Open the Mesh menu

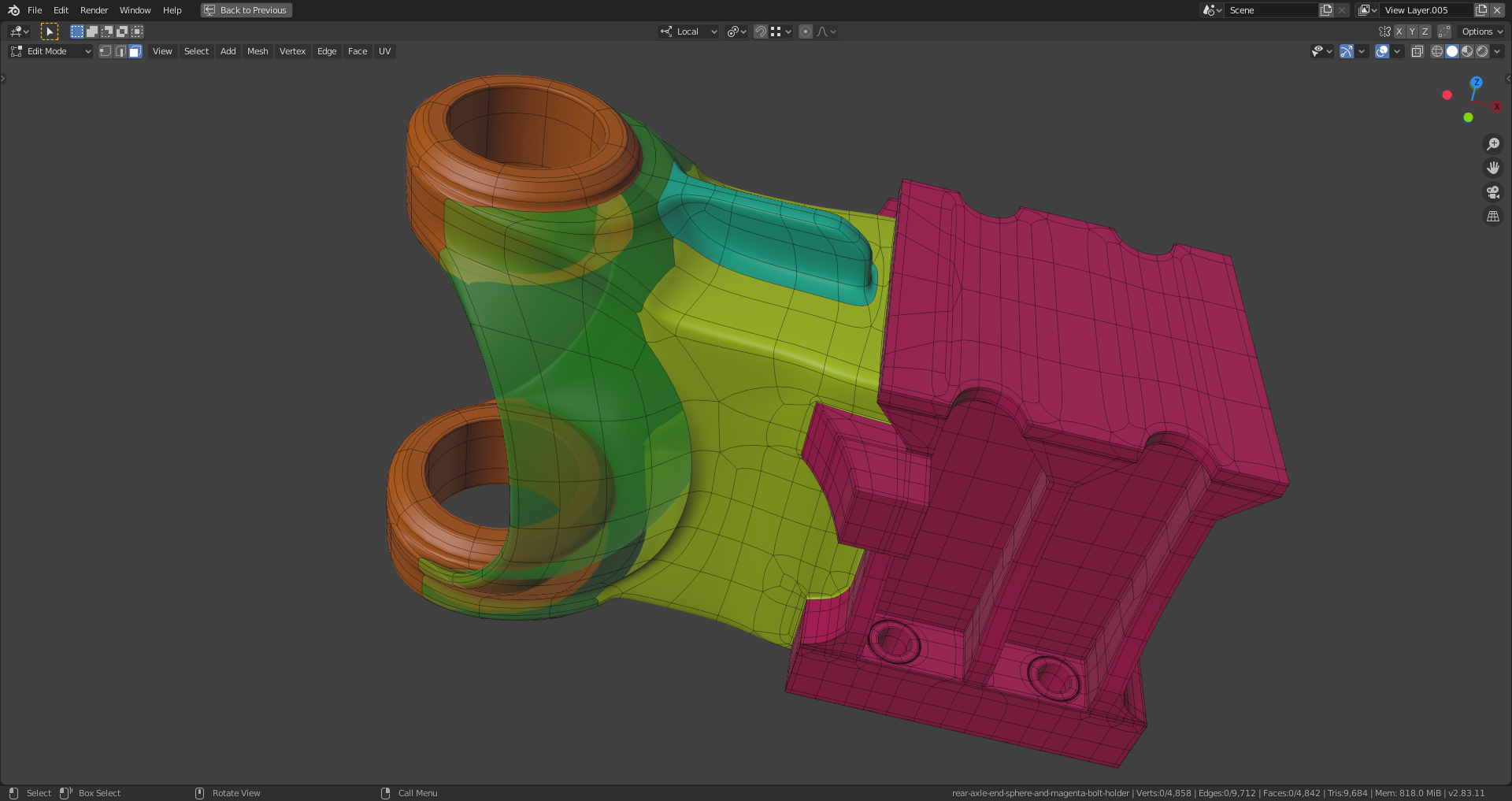258,51
